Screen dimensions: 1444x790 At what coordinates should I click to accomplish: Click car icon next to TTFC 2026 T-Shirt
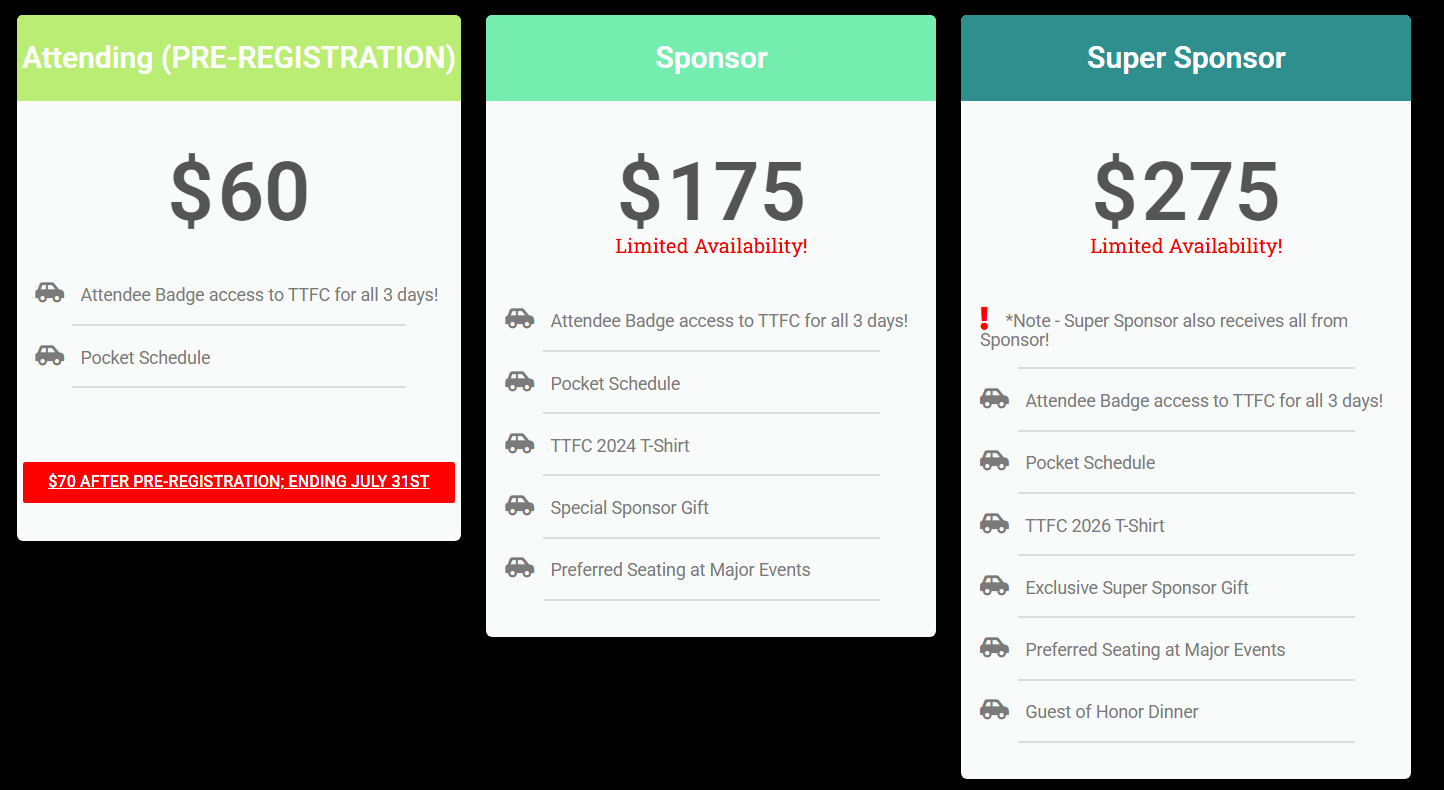click(994, 523)
